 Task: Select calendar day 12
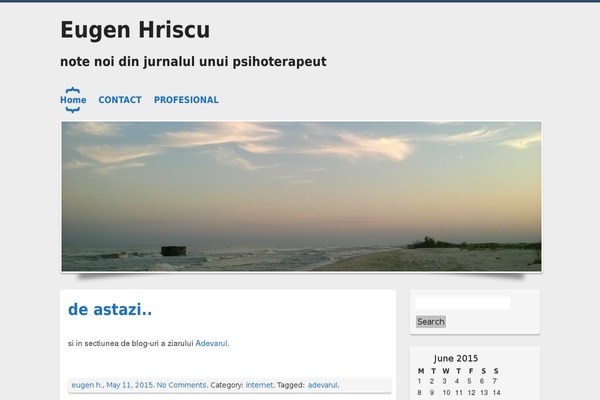pos(471,393)
